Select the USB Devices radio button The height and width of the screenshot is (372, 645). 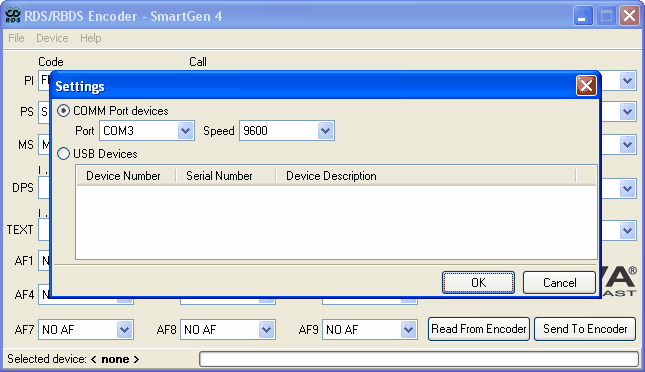pos(63,154)
